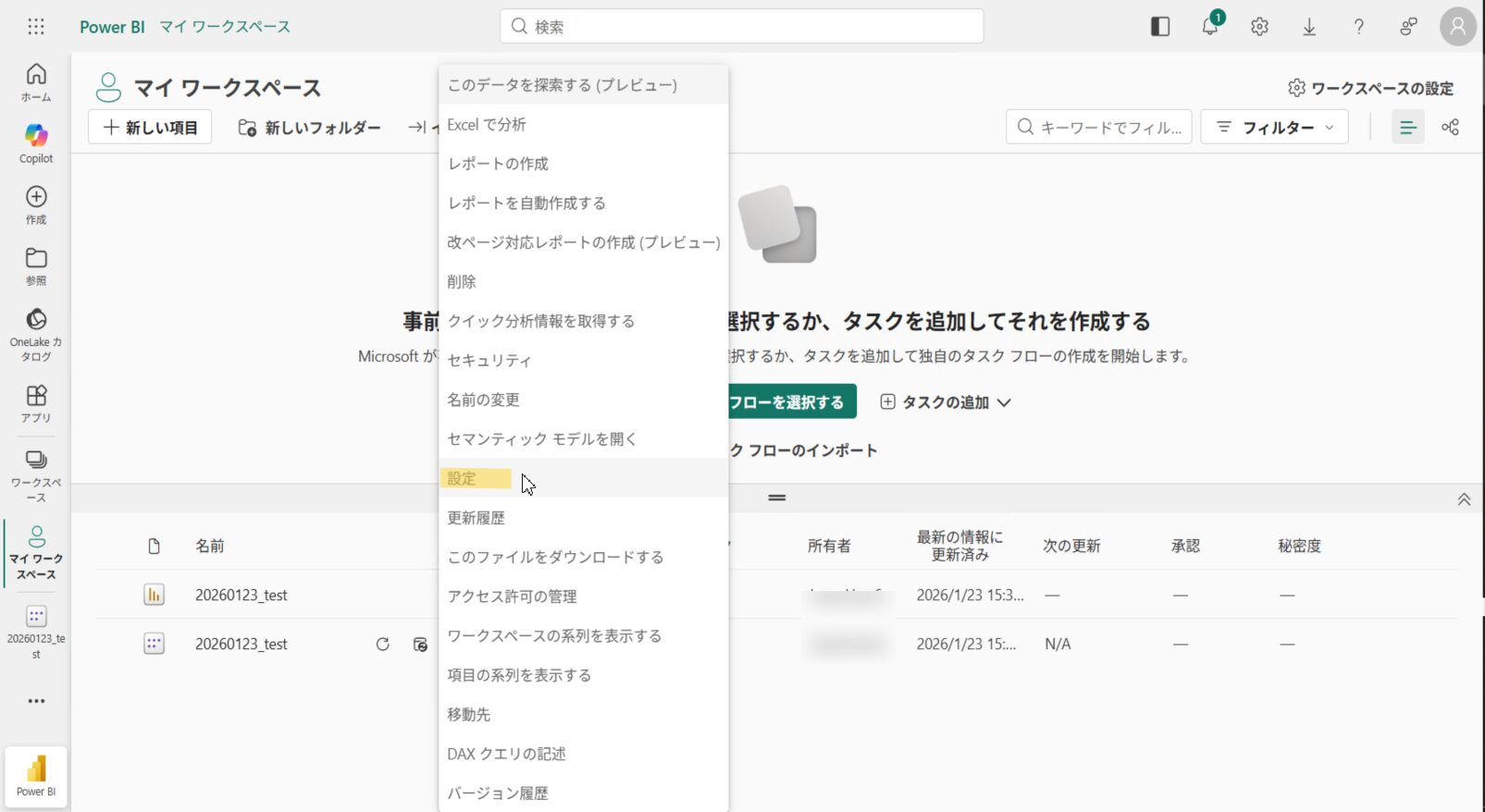Open the notifications bell icon
Viewport: 1485px width, 812px height.
[1210, 27]
